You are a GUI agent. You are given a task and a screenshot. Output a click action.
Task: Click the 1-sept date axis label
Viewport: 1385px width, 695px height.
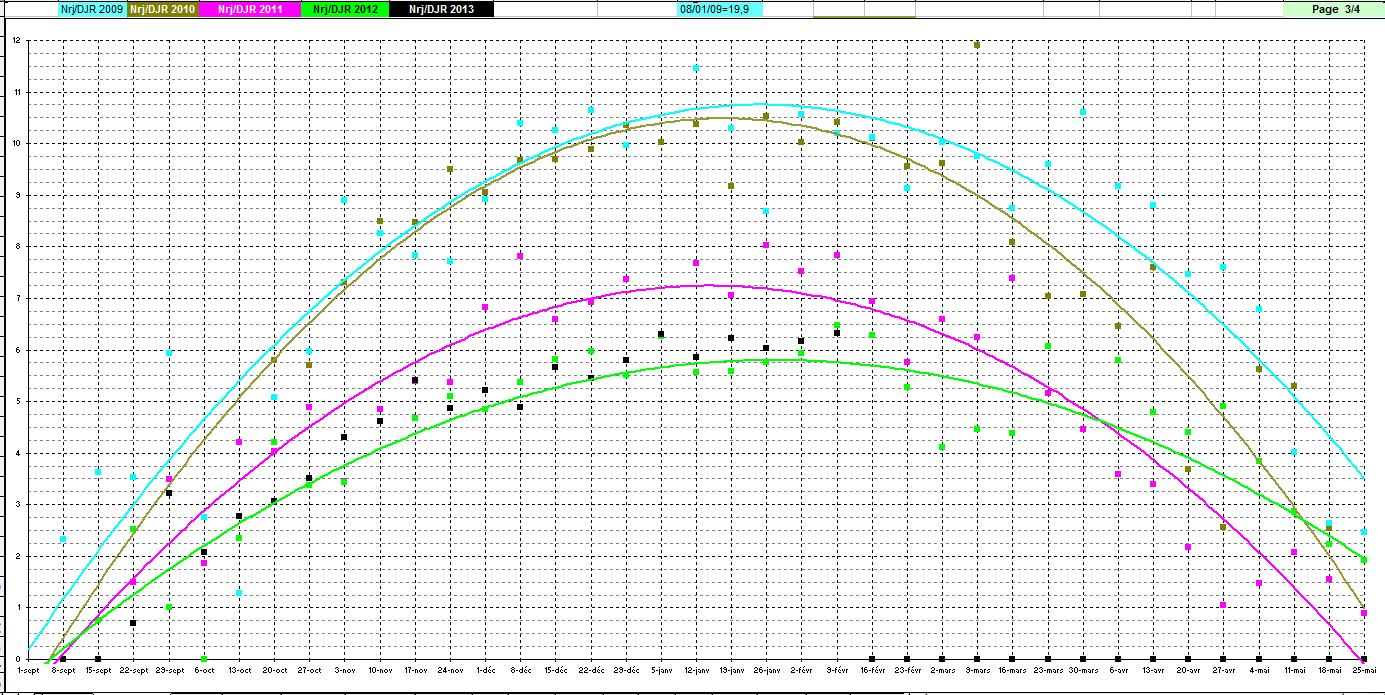[28, 669]
